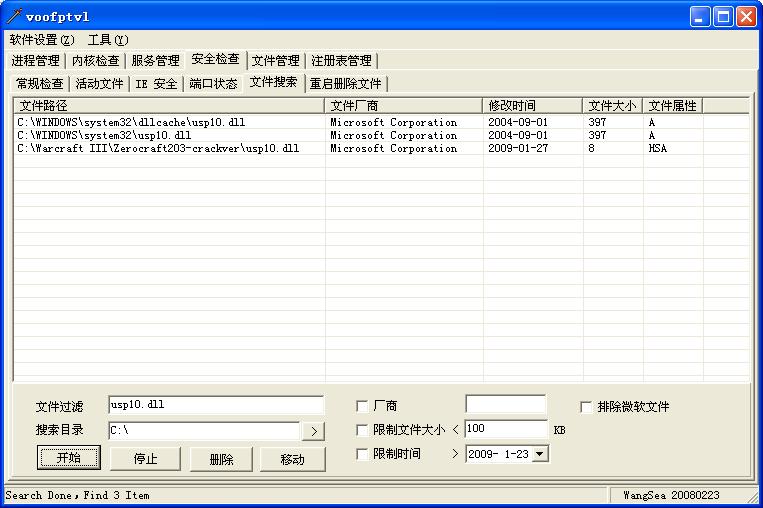
Task: Sort by the 文件路径 column header
Action: (169, 106)
